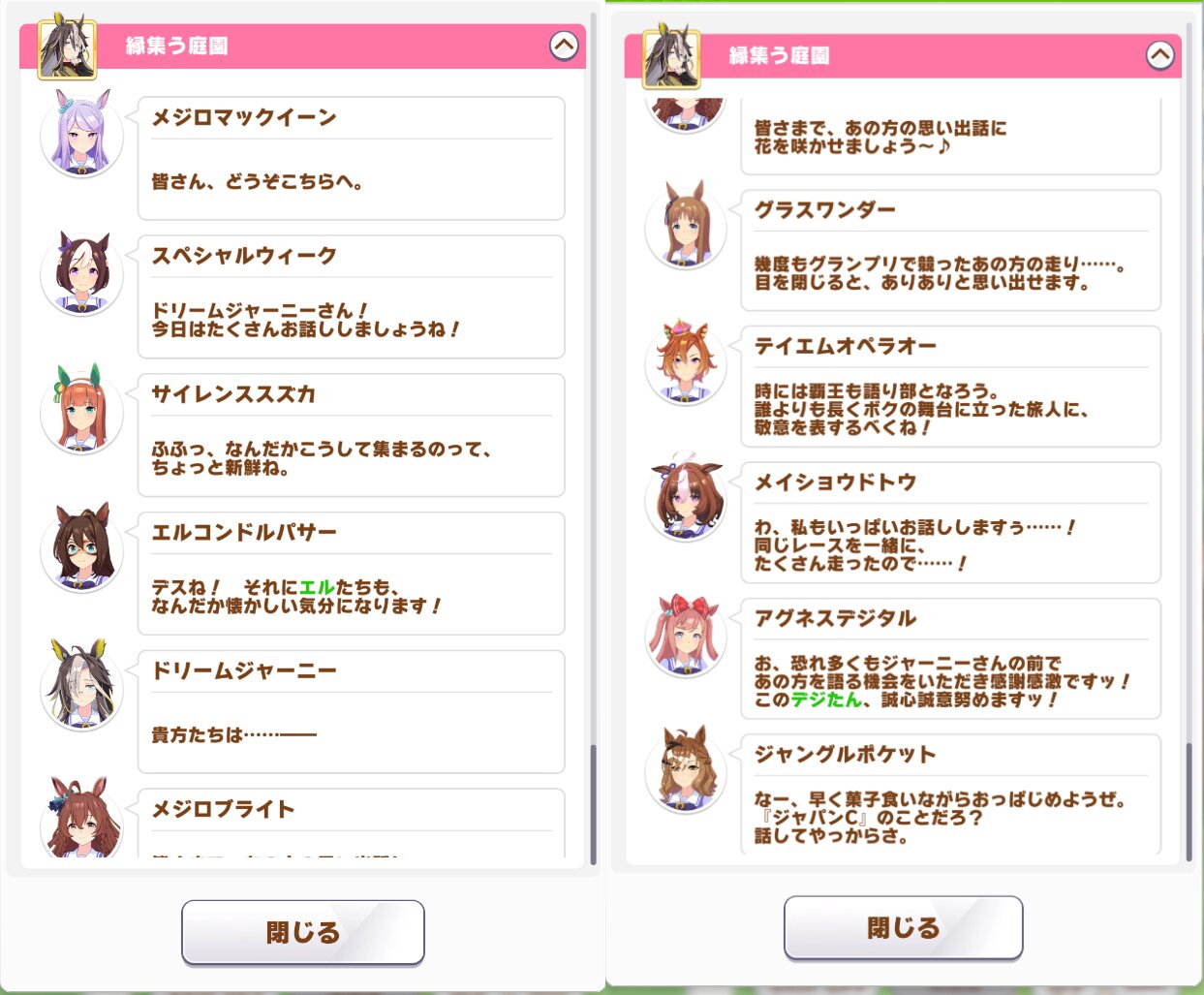Screen dimensions: 1204x995
Task: Collapse the left 緑集う庭園 header chevron
Action: (564, 45)
